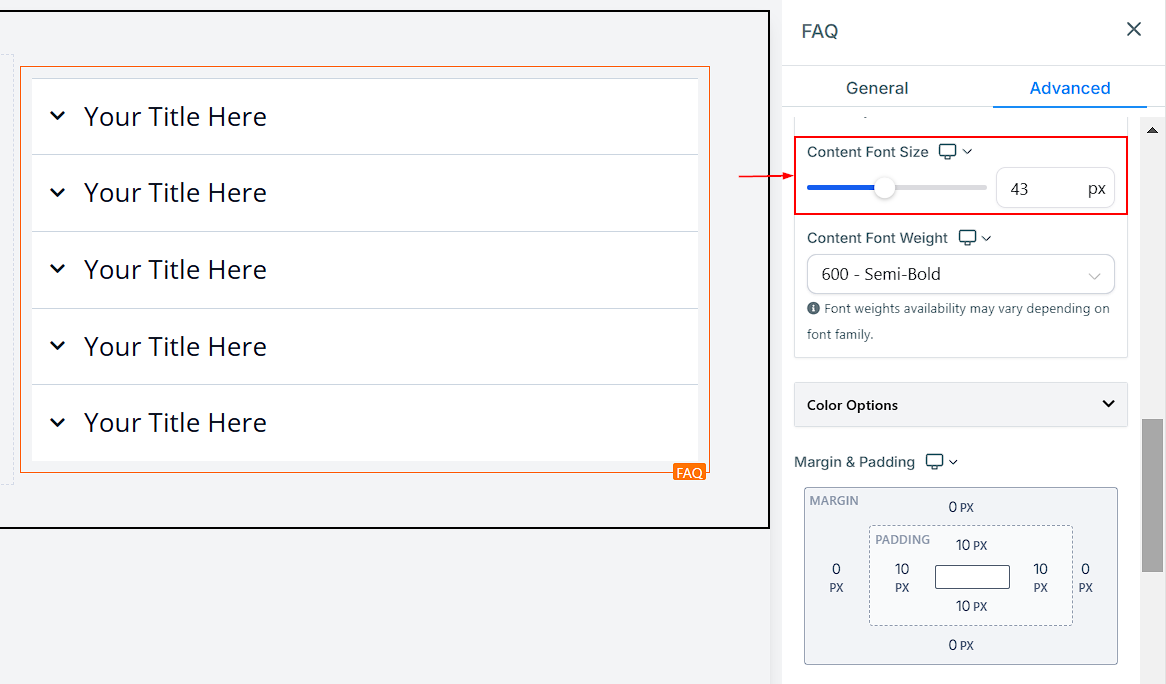Image resolution: width=1166 pixels, height=684 pixels.
Task: Expand the fifth FAQ item chevron
Action: (58, 423)
